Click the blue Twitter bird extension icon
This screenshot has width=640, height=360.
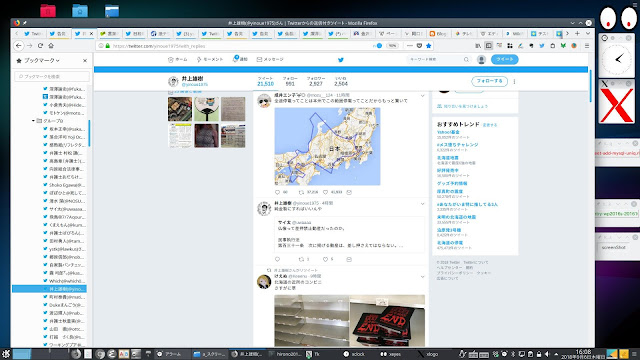542,46
